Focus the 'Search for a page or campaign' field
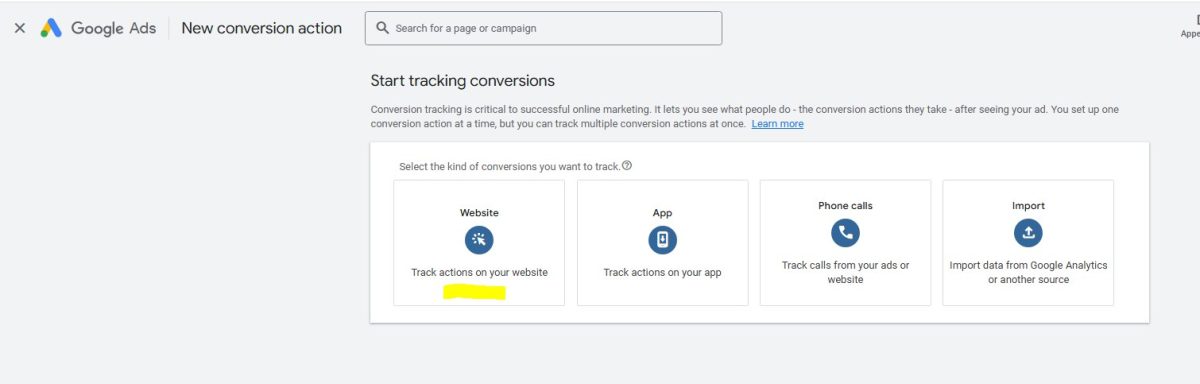1200x384 pixels. pyautogui.click(x=543, y=28)
